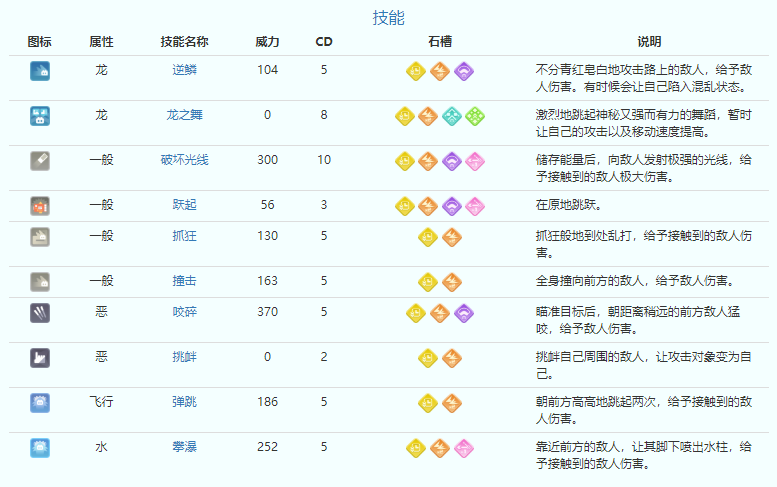The width and height of the screenshot is (777, 487).
Task: Click the 撞击 skill icon
Action: coord(40,282)
